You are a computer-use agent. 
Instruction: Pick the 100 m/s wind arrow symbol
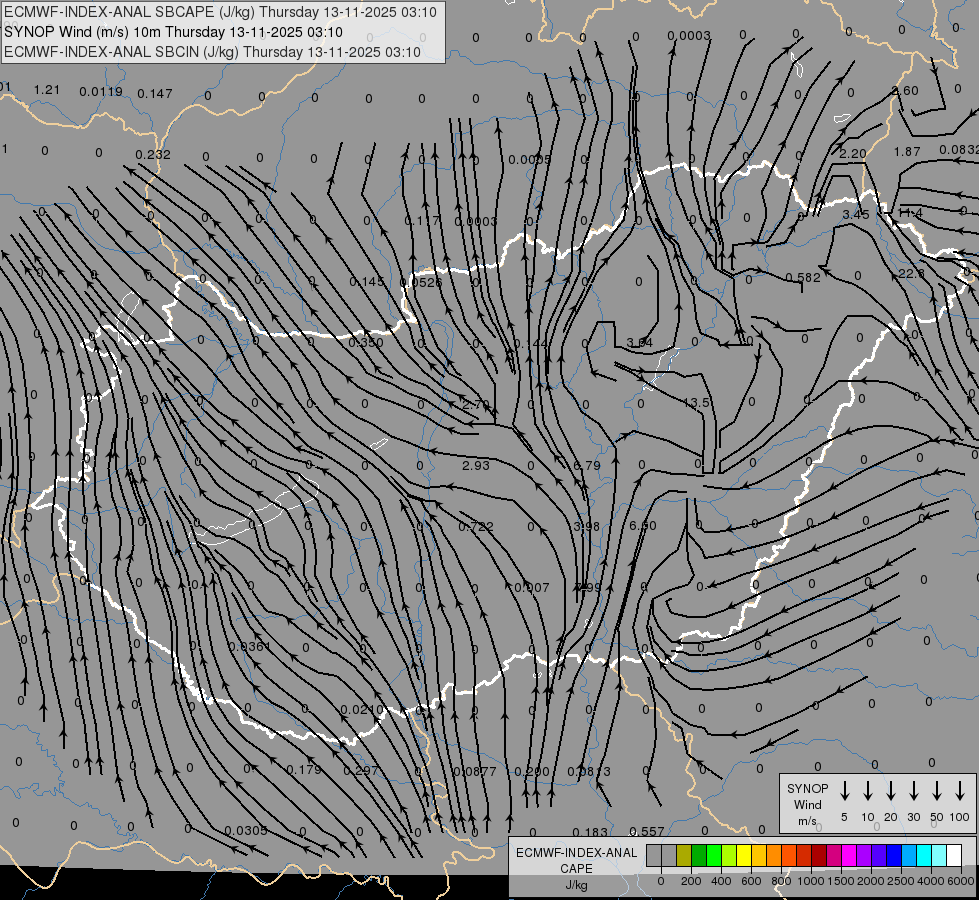pos(960,791)
